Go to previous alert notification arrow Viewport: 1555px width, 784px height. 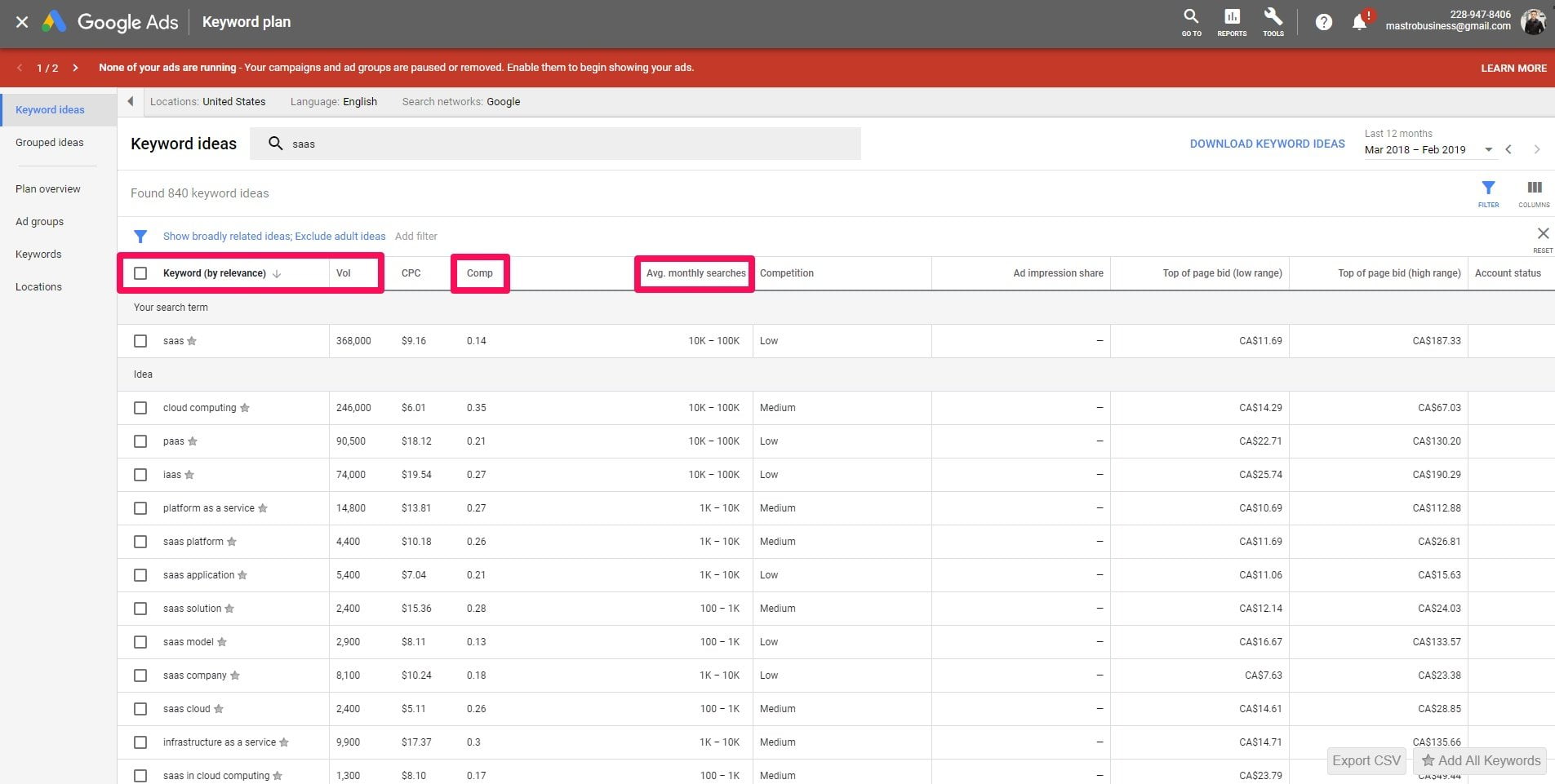(x=20, y=68)
